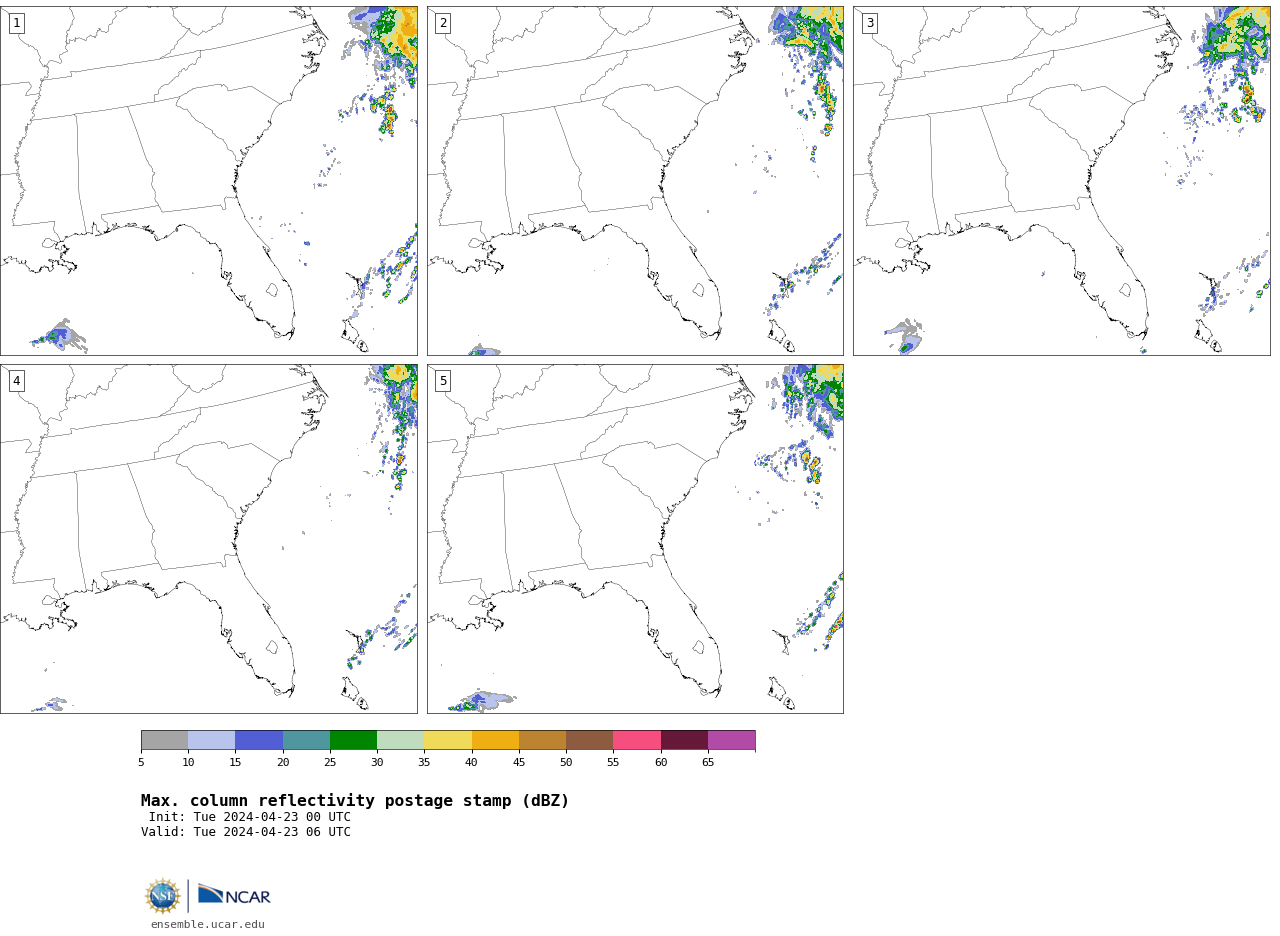Click the blue 15-20 dBZ swatch
This screenshot has height=936, width=1280.
(x=259, y=740)
